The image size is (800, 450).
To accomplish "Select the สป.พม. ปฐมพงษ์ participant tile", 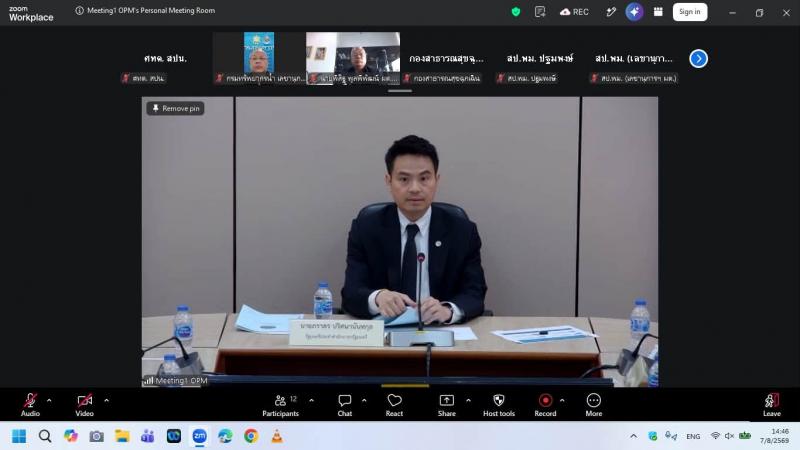I will [x=540, y=59].
